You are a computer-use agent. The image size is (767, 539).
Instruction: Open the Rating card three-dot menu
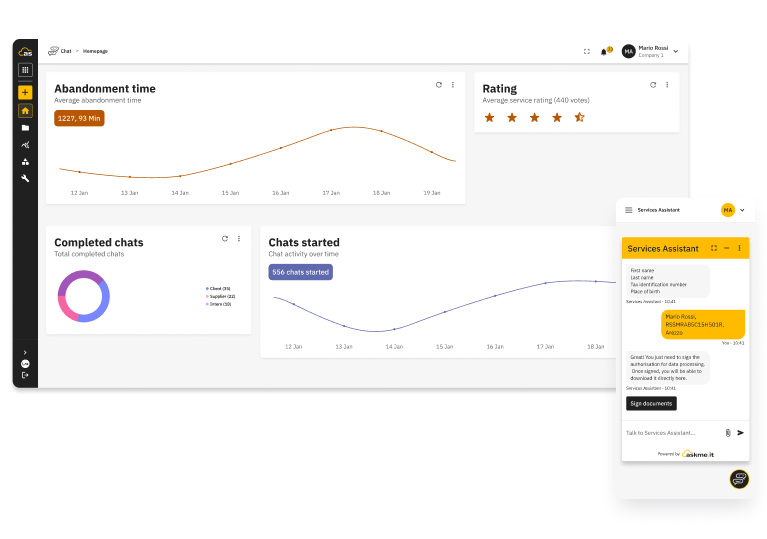tap(667, 85)
